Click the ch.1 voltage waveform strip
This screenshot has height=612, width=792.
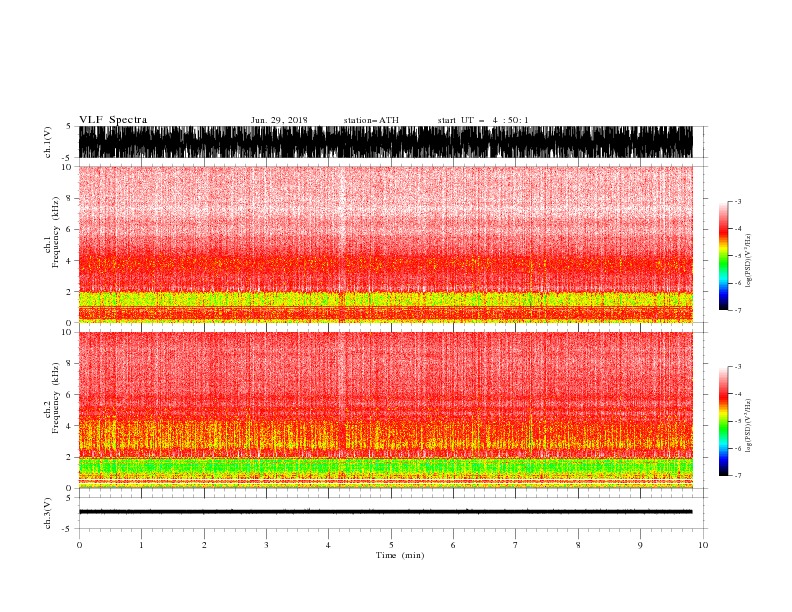tap(385, 142)
